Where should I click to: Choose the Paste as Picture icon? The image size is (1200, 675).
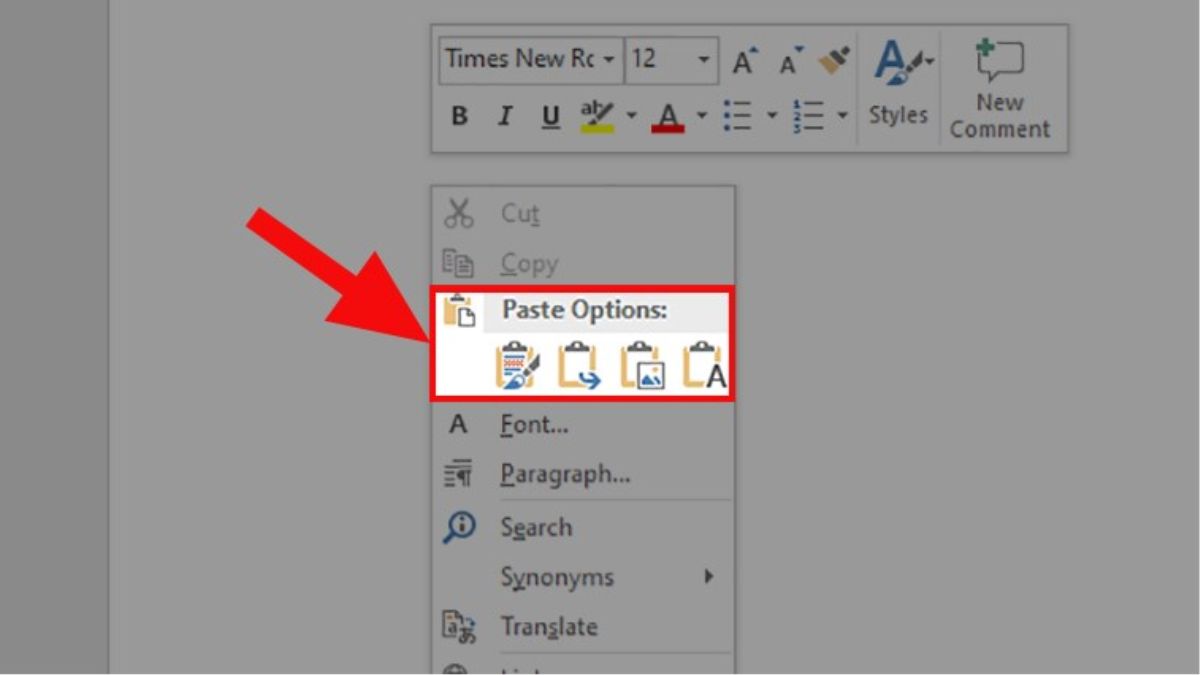[x=641, y=366]
